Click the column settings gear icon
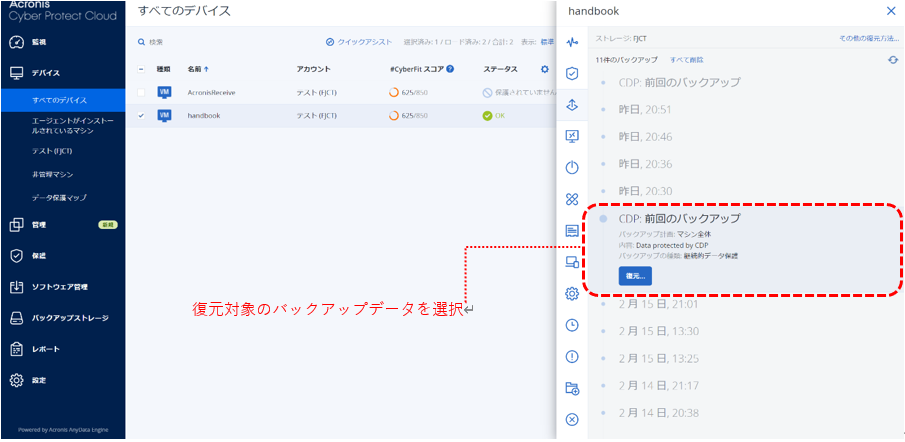Screen dimensions: 905x442 pyautogui.click(x=545, y=69)
